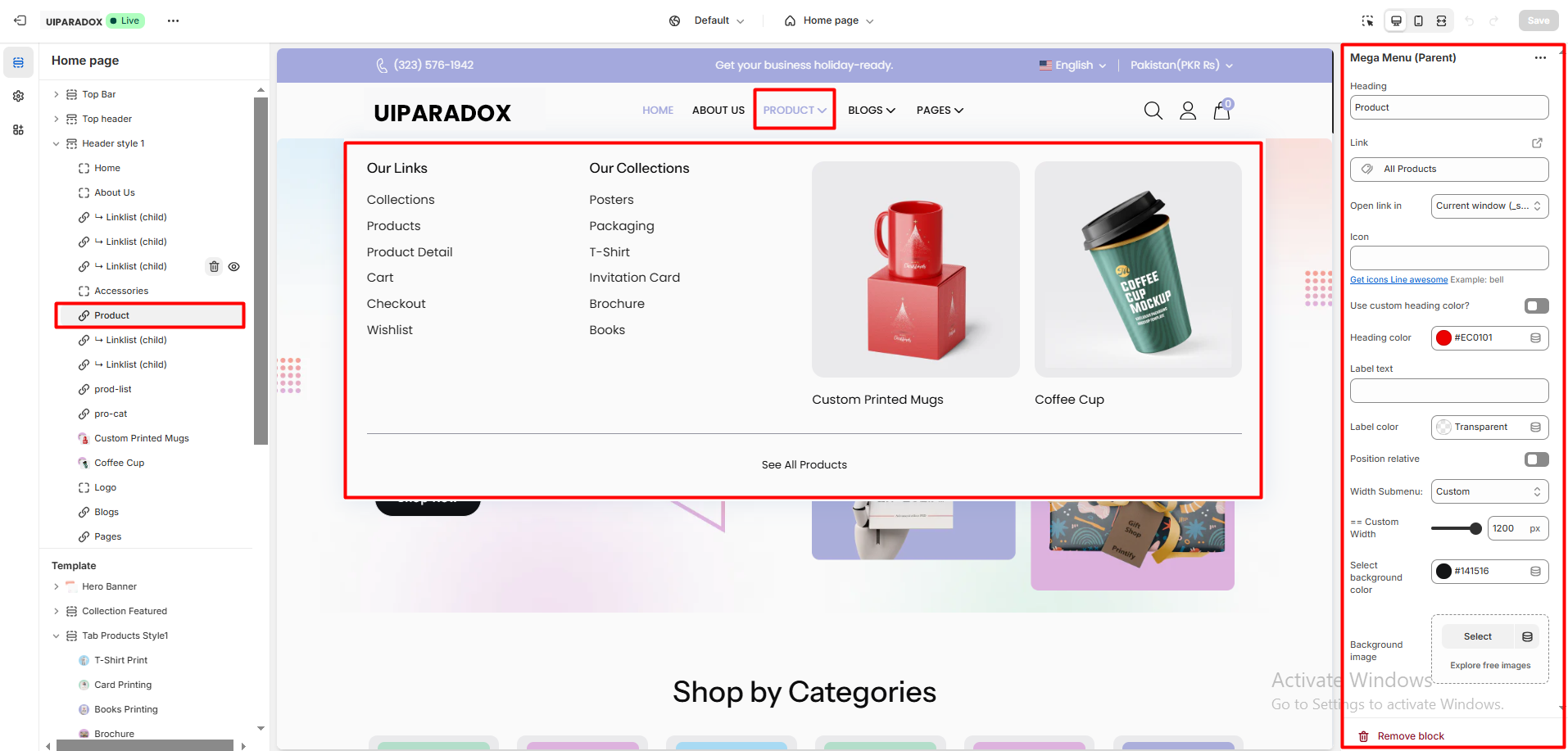This screenshot has height=751, width=1568.
Task: Select the Accessories block in sidebar
Action: pyautogui.click(x=120, y=291)
